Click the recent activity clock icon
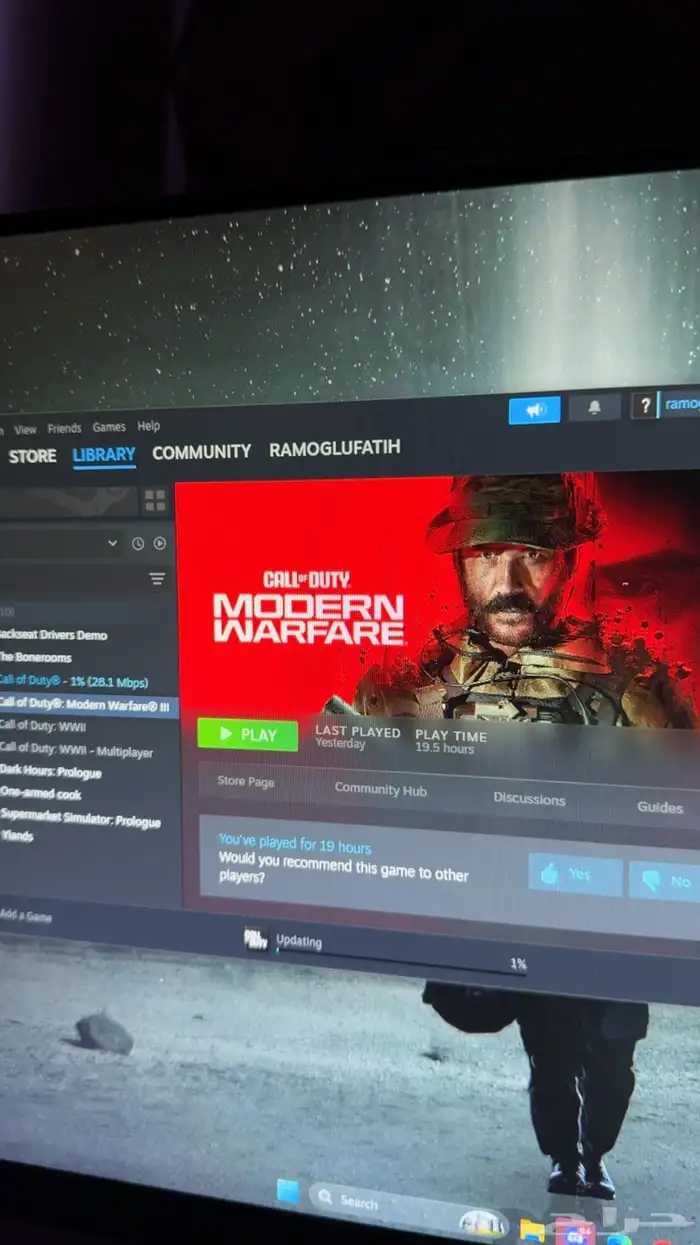 point(138,543)
